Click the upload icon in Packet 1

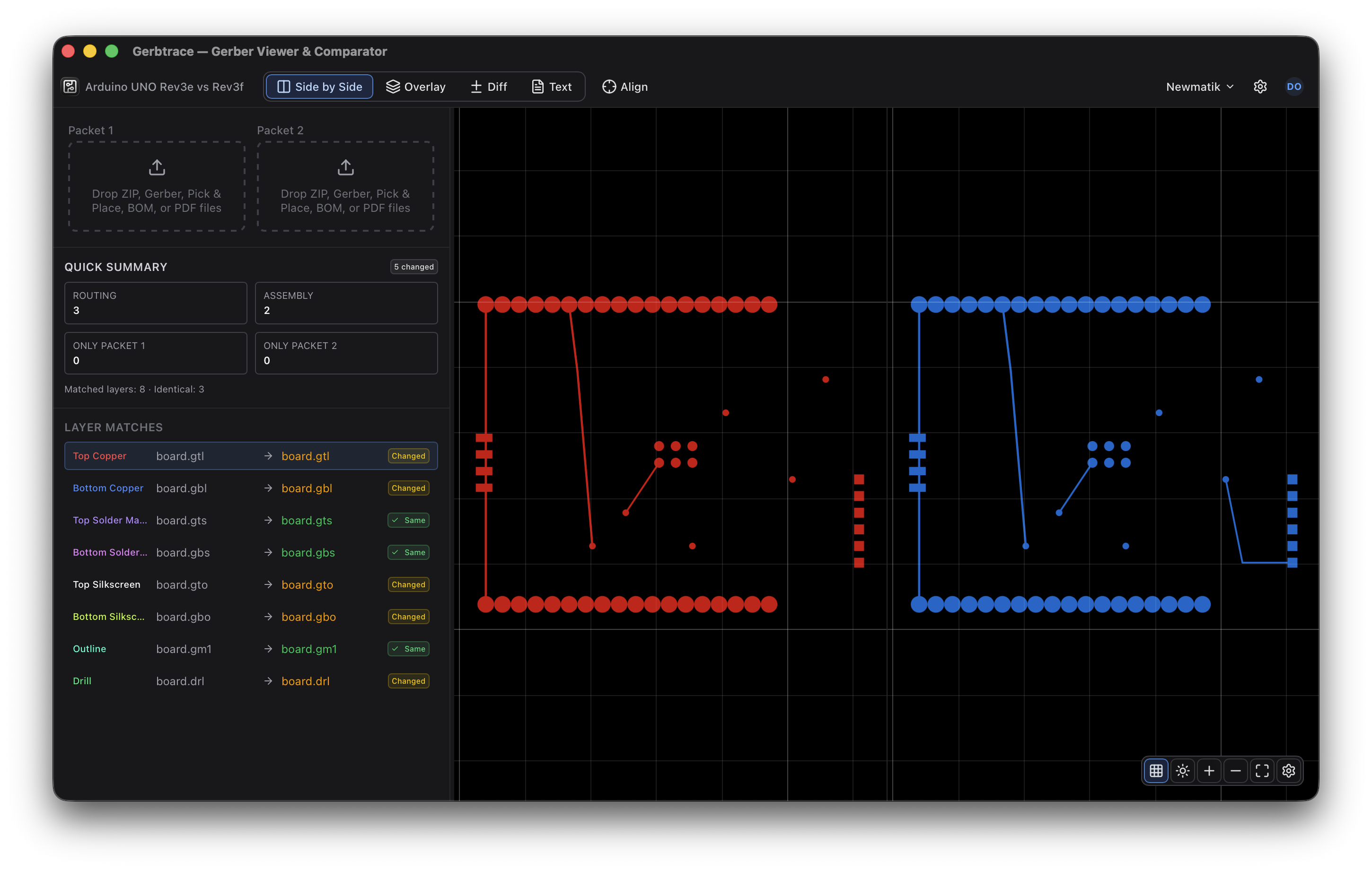tap(157, 167)
